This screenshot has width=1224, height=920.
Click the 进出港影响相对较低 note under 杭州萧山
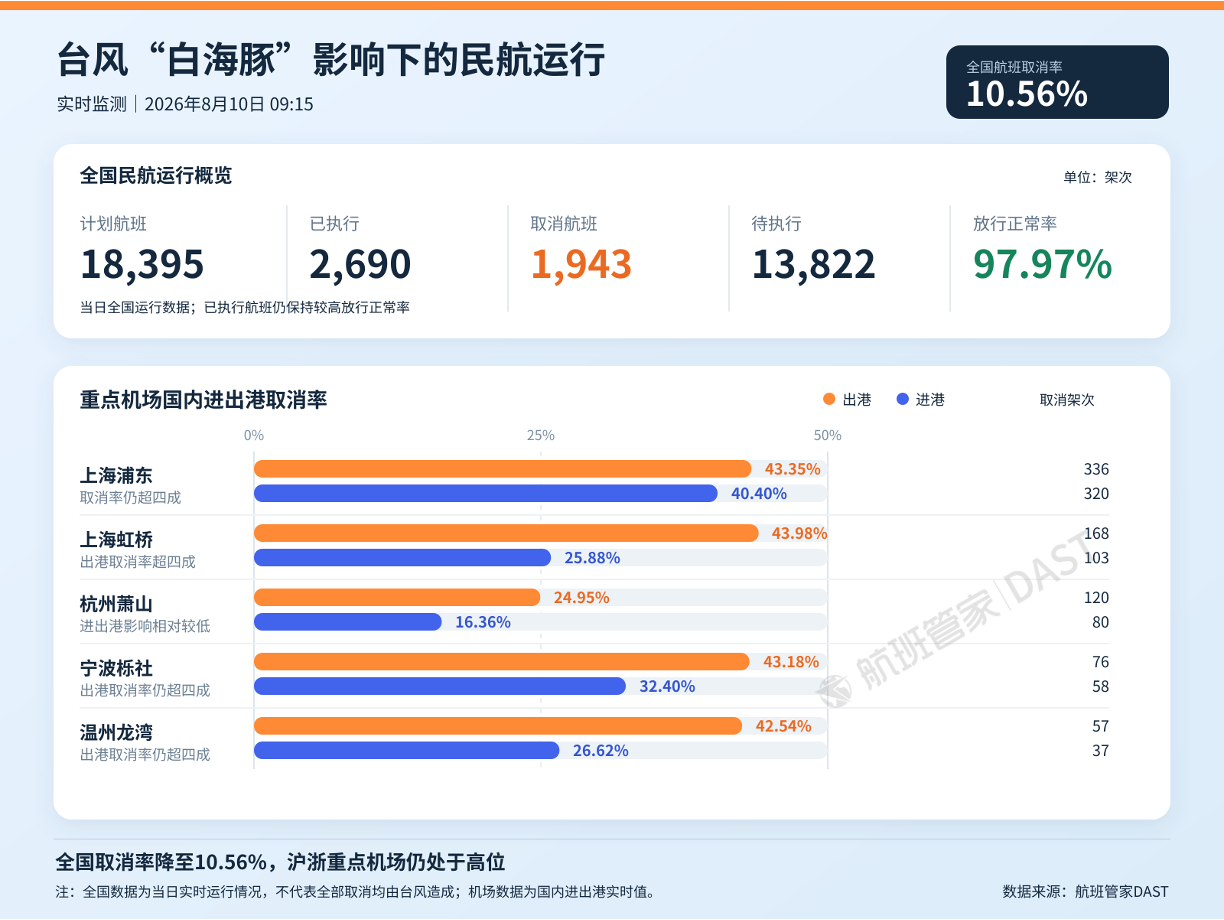(x=145, y=626)
